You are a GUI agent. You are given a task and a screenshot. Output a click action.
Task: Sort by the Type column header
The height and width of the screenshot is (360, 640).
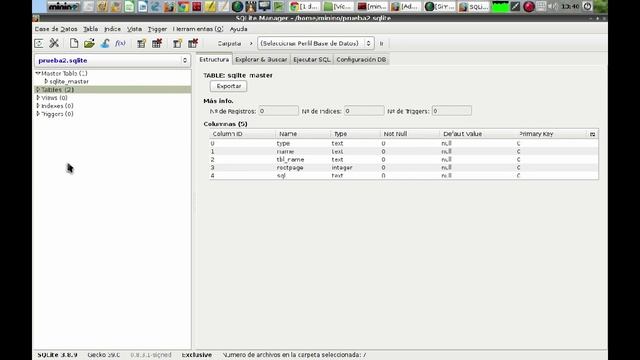(355, 134)
